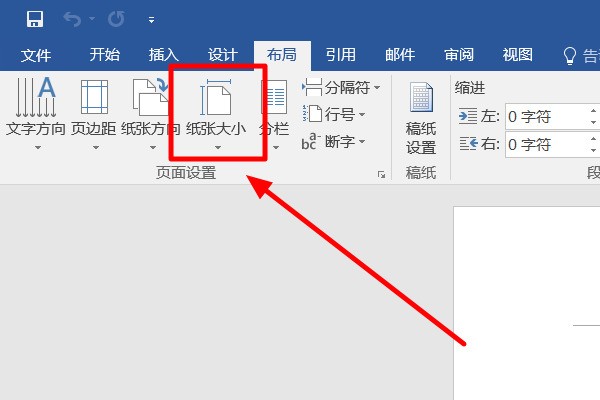The width and height of the screenshot is (600, 400).
Task: Click the Undo arrow icon
Action: tap(71, 18)
